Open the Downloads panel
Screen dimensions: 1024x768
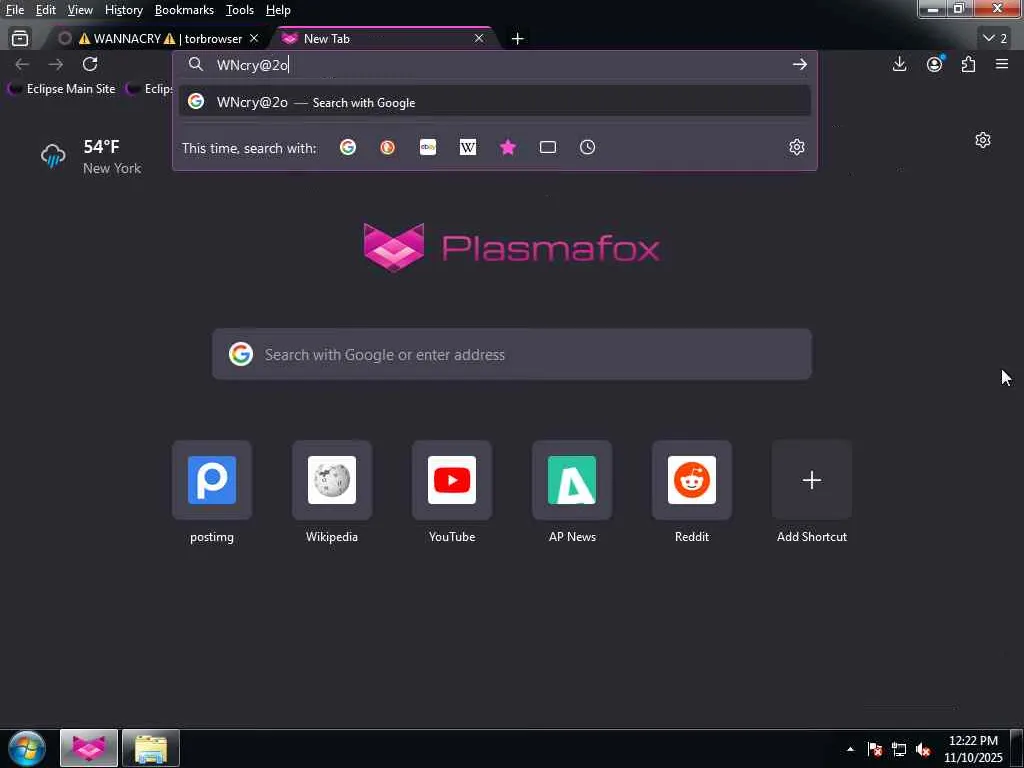tap(899, 64)
